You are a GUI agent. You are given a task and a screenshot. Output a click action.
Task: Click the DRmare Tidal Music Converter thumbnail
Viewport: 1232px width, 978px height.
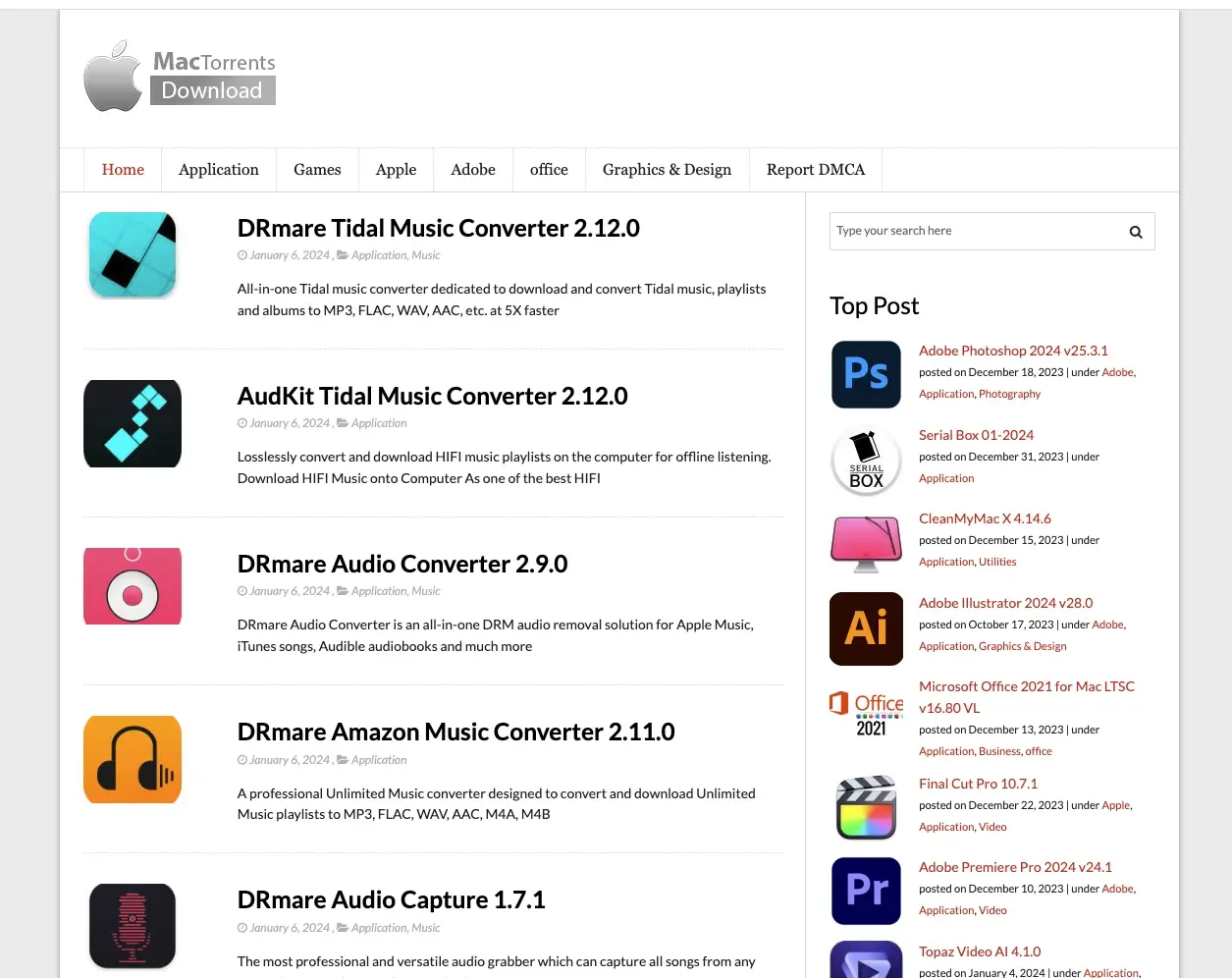click(x=132, y=254)
